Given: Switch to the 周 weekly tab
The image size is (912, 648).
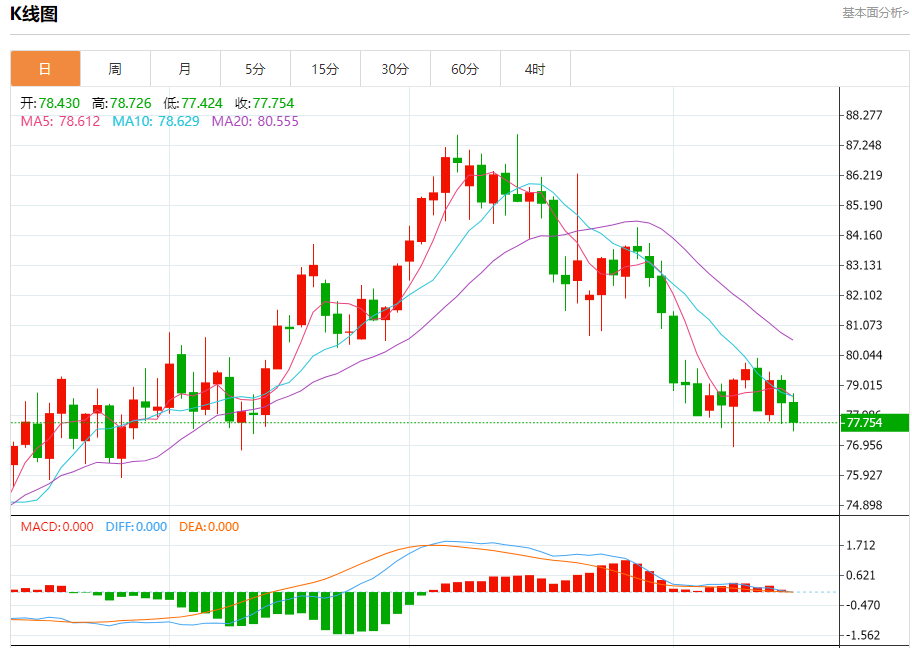Looking at the screenshot, I should point(115,69).
